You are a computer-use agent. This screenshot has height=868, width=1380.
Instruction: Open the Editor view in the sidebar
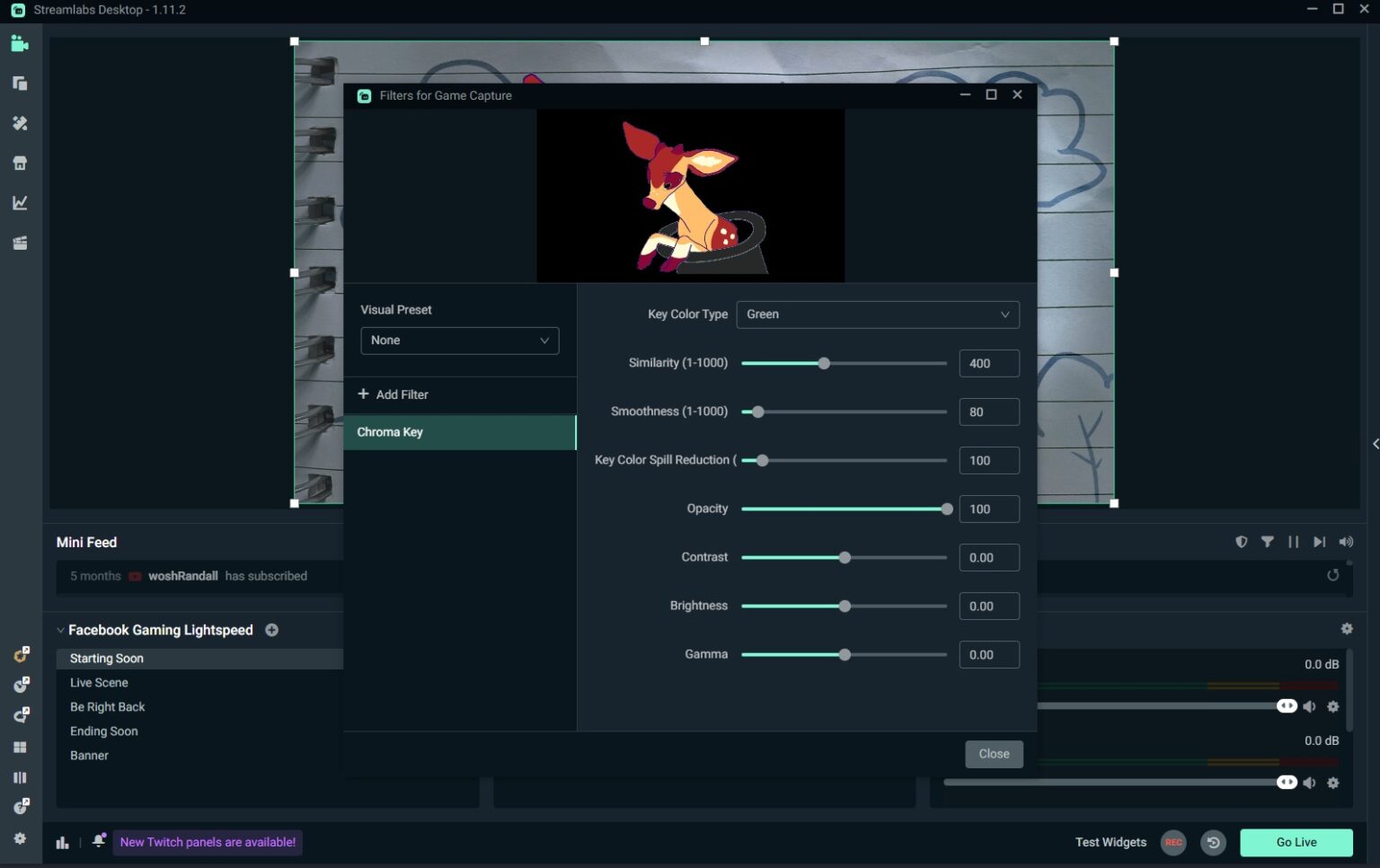(x=20, y=43)
